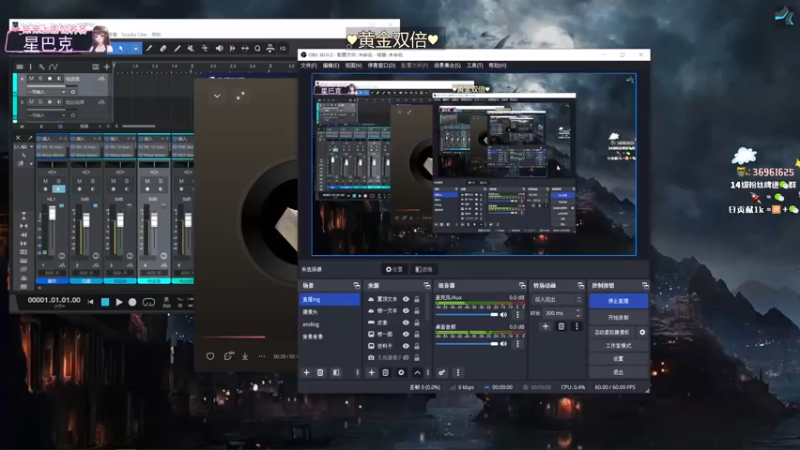Open the OBS transition type dropdown

point(557,299)
